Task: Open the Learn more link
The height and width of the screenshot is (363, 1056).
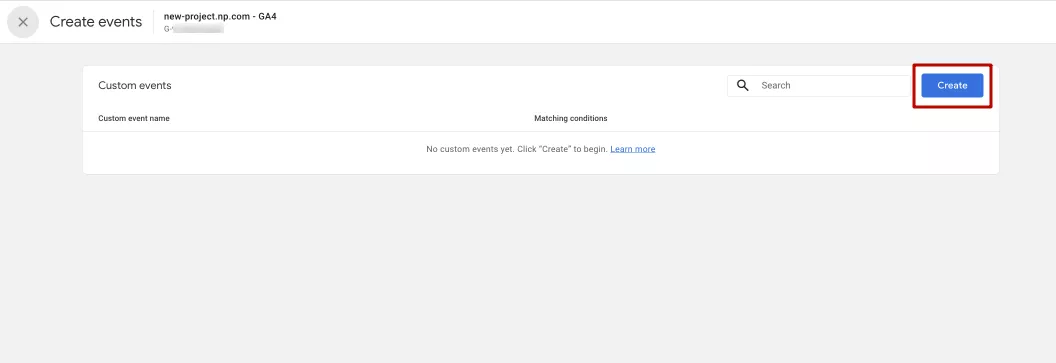Action: point(632,149)
